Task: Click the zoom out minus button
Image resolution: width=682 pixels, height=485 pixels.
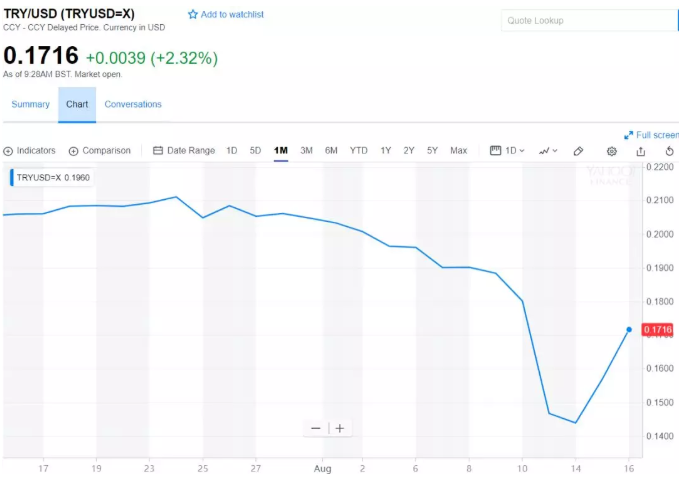Action: [316, 428]
